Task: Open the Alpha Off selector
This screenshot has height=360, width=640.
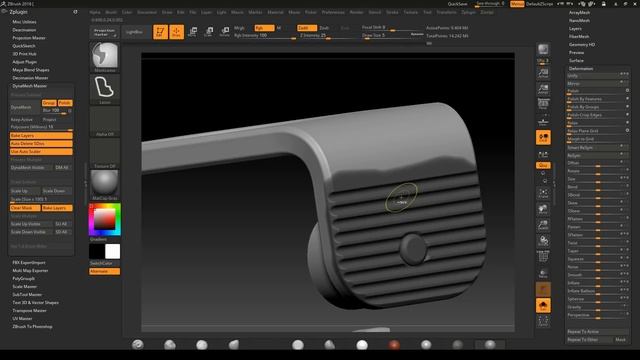Action: click(x=105, y=121)
